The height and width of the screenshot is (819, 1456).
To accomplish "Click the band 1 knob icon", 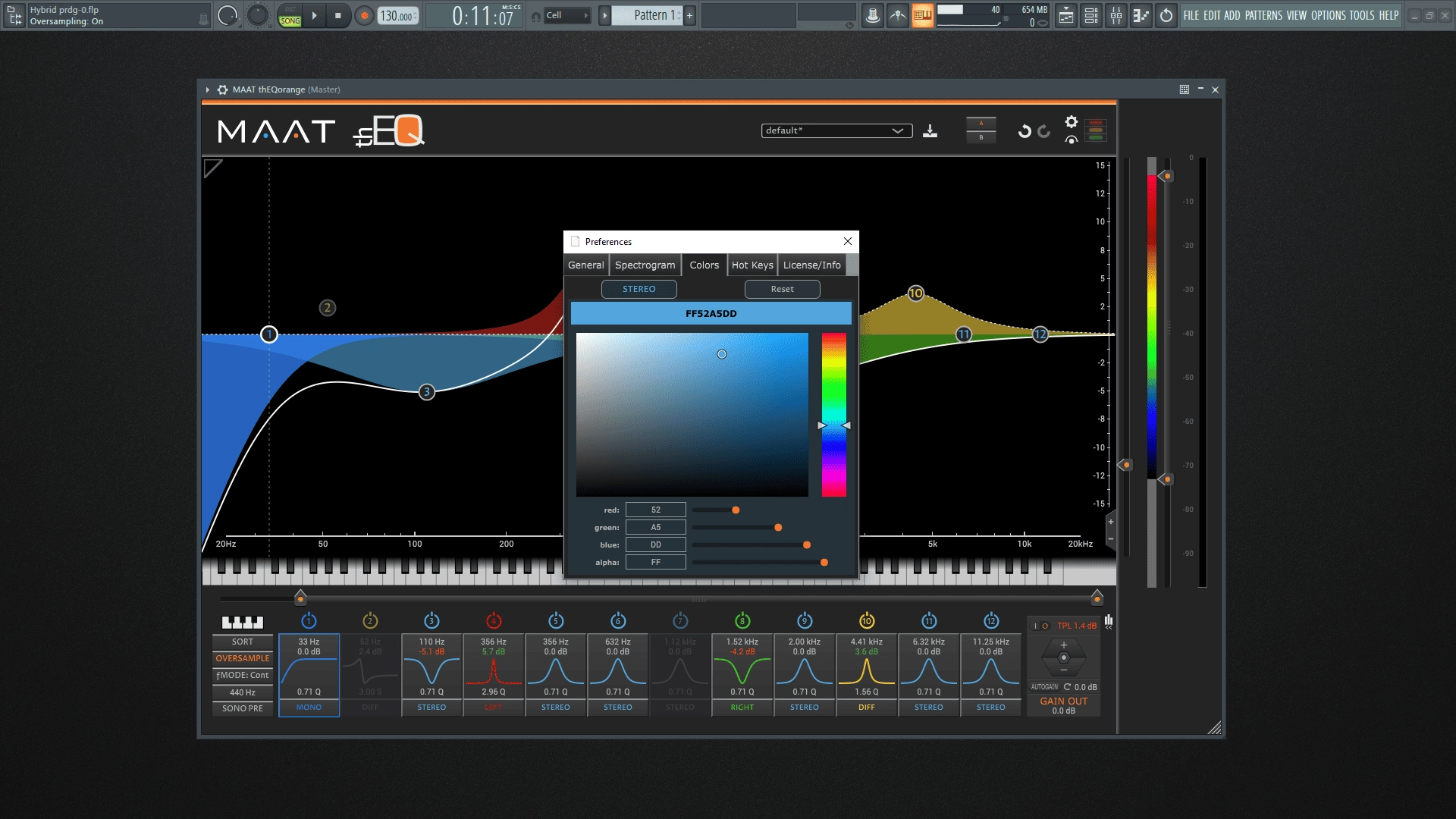I will click(309, 621).
